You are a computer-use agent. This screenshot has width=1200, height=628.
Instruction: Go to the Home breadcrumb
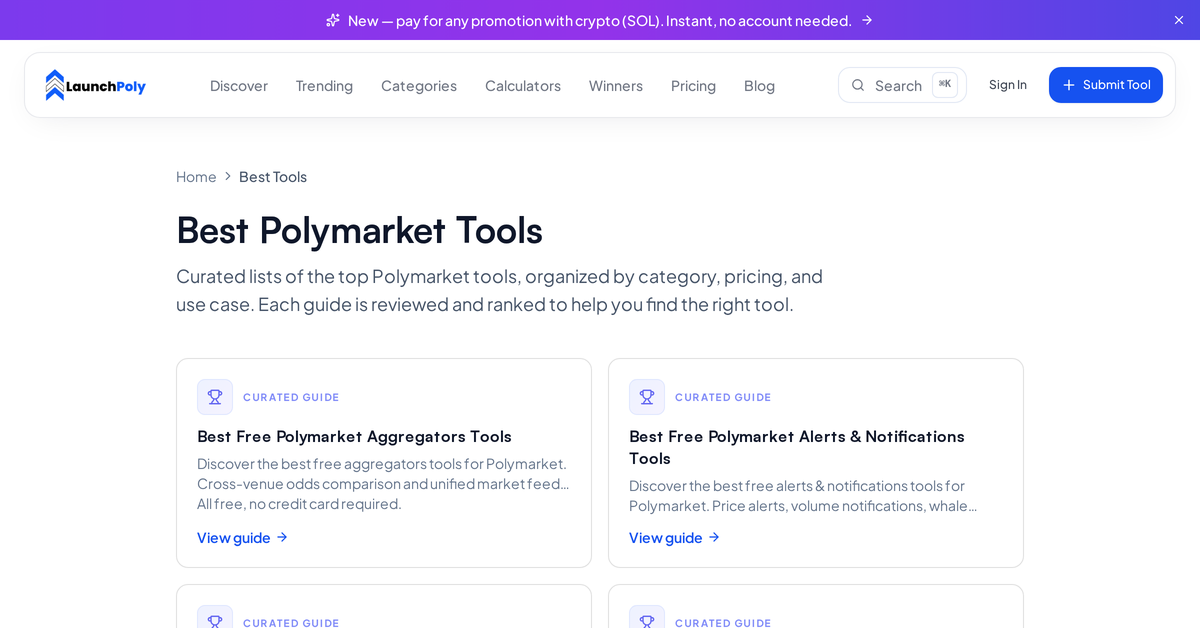click(x=196, y=177)
